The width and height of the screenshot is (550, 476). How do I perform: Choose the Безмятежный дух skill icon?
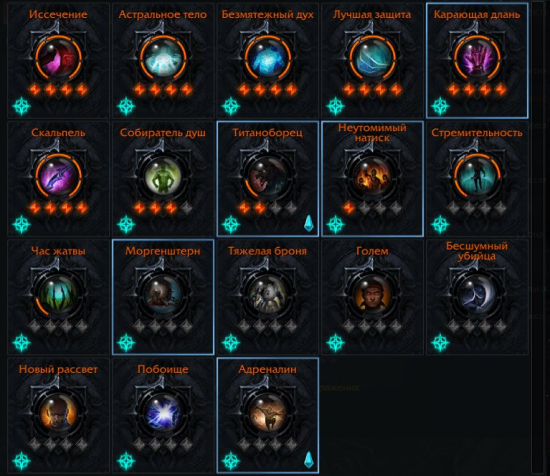point(268,57)
